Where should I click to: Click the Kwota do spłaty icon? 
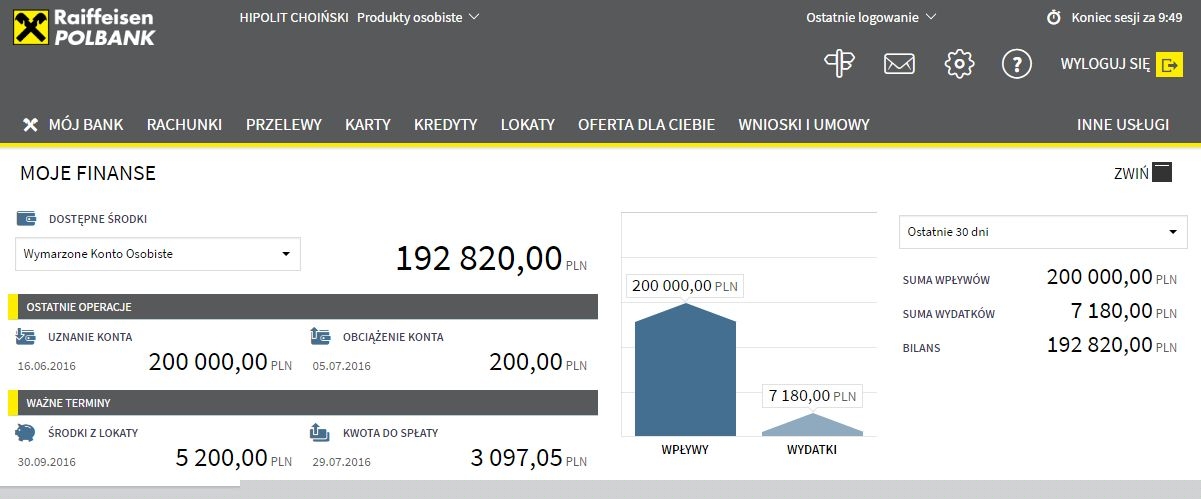click(320, 433)
